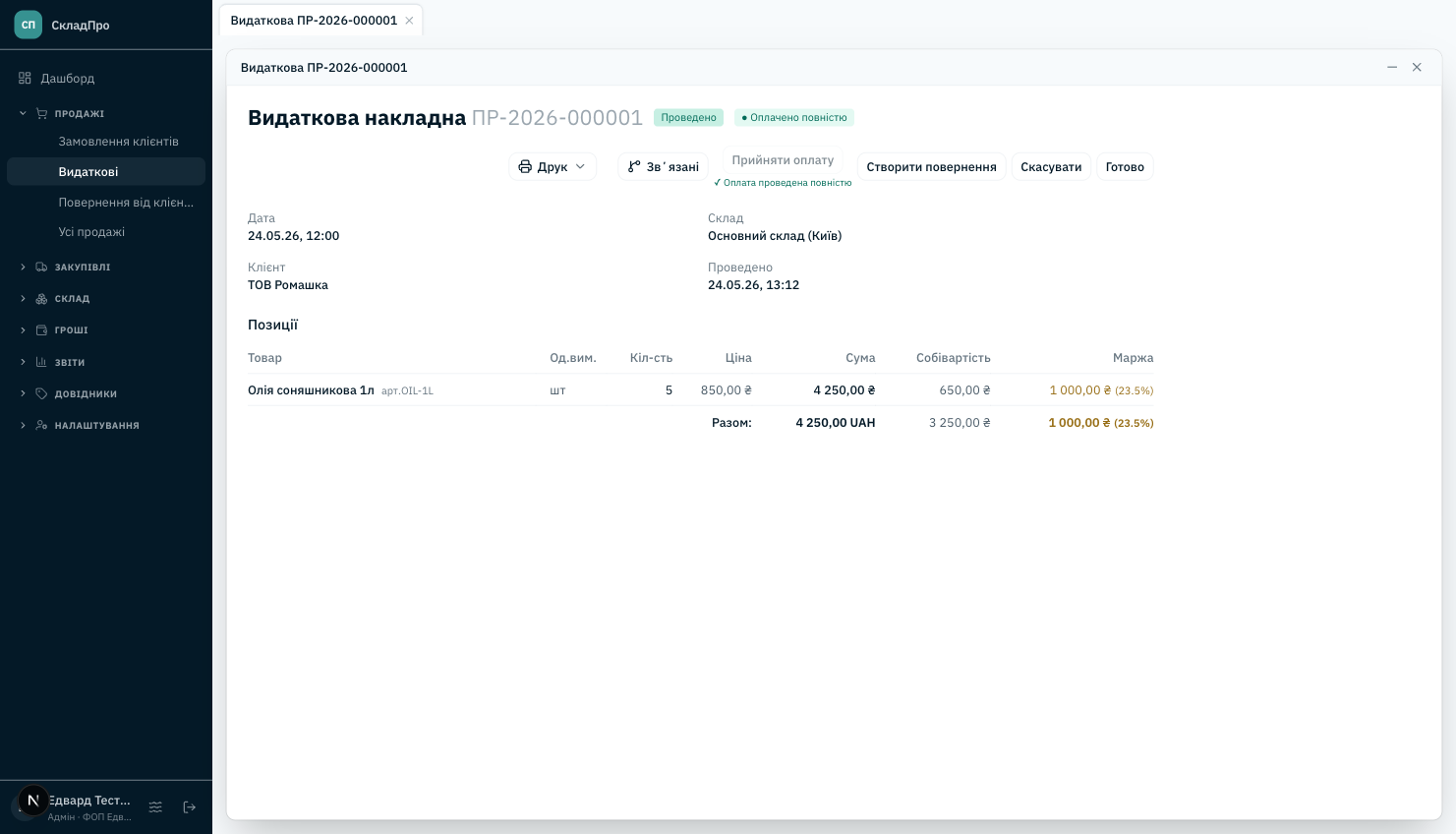Expand the ЗВІТИ section
The image size is (1456, 834).
click(23, 362)
